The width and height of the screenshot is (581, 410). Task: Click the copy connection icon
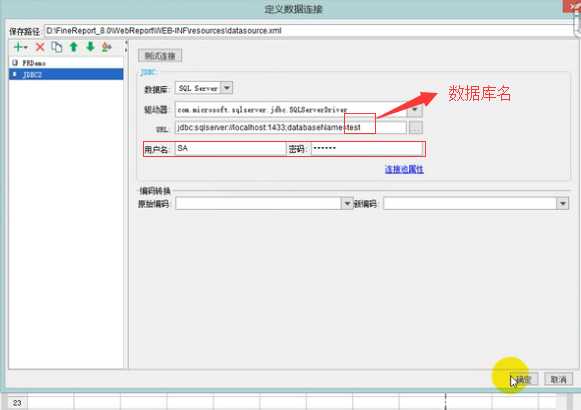57,47
